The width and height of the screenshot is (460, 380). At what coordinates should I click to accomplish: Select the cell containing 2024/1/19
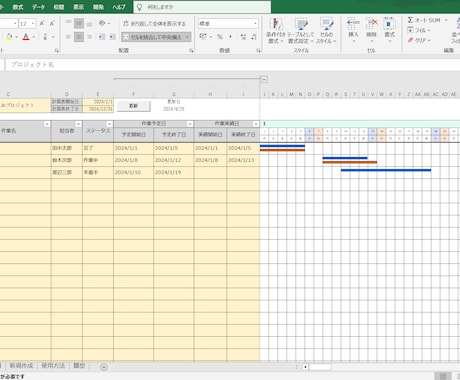pyautogui.click(x=173, y=172)
